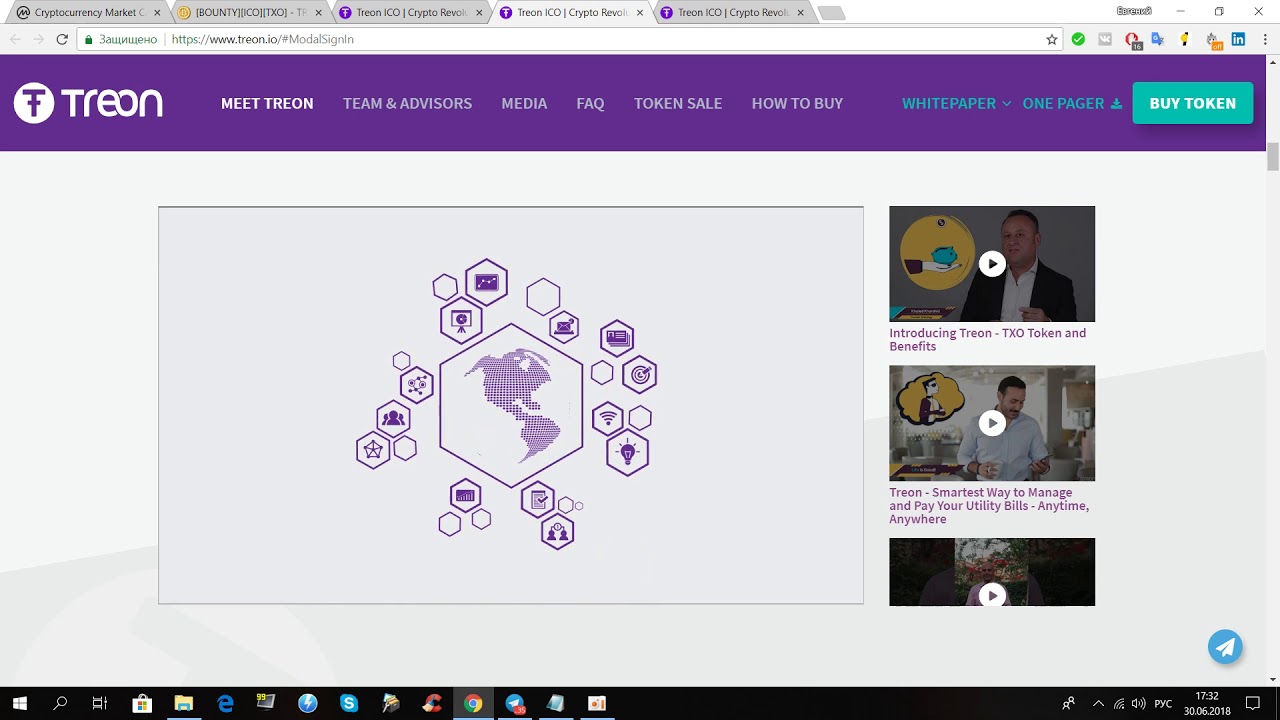Open File Explorer from the taskbar
Screen dimensions: 1280x720
(x=184, y=703)
